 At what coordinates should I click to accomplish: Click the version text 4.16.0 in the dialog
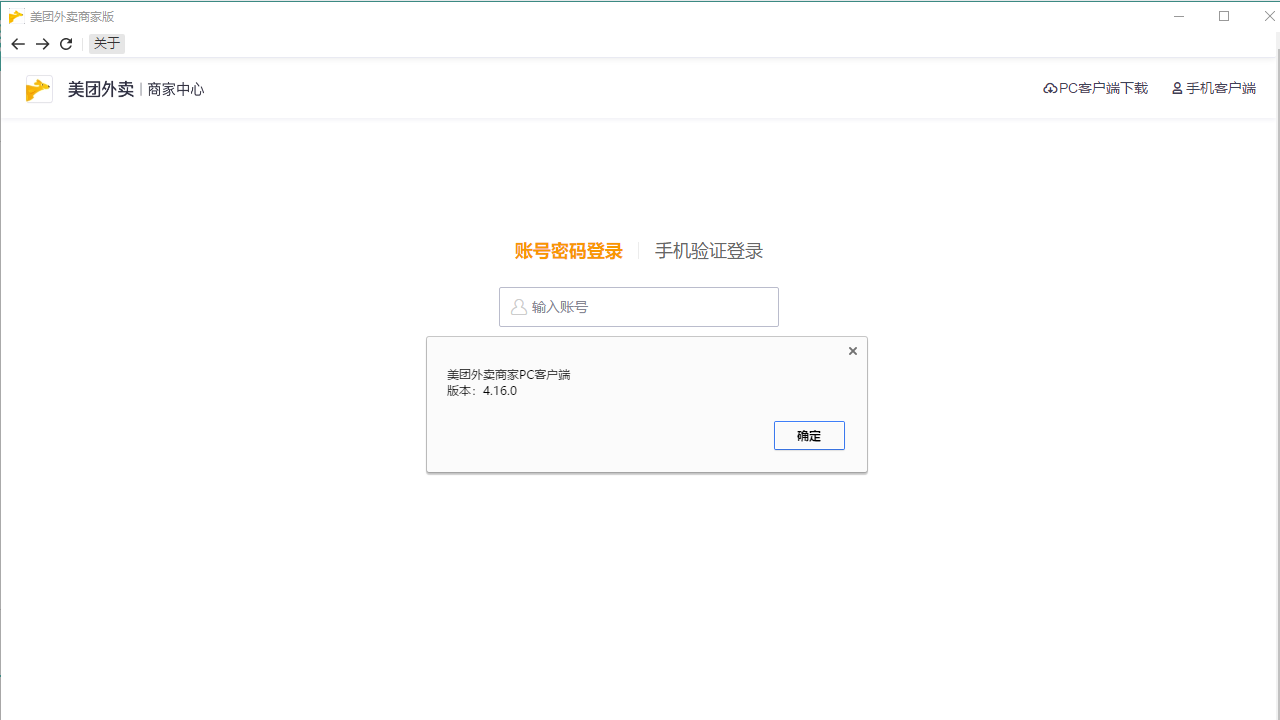tap(500, 391)
